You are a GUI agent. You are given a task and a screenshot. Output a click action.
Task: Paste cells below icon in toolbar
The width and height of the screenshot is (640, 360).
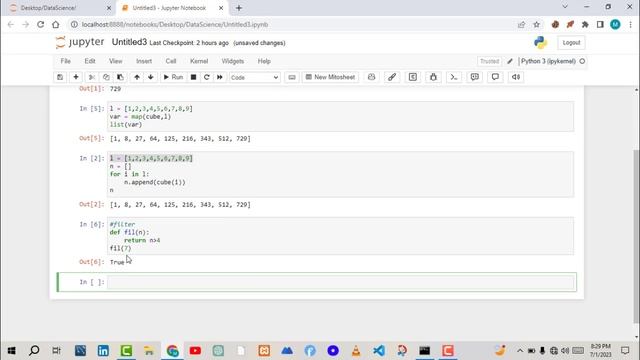coord(120,77)
